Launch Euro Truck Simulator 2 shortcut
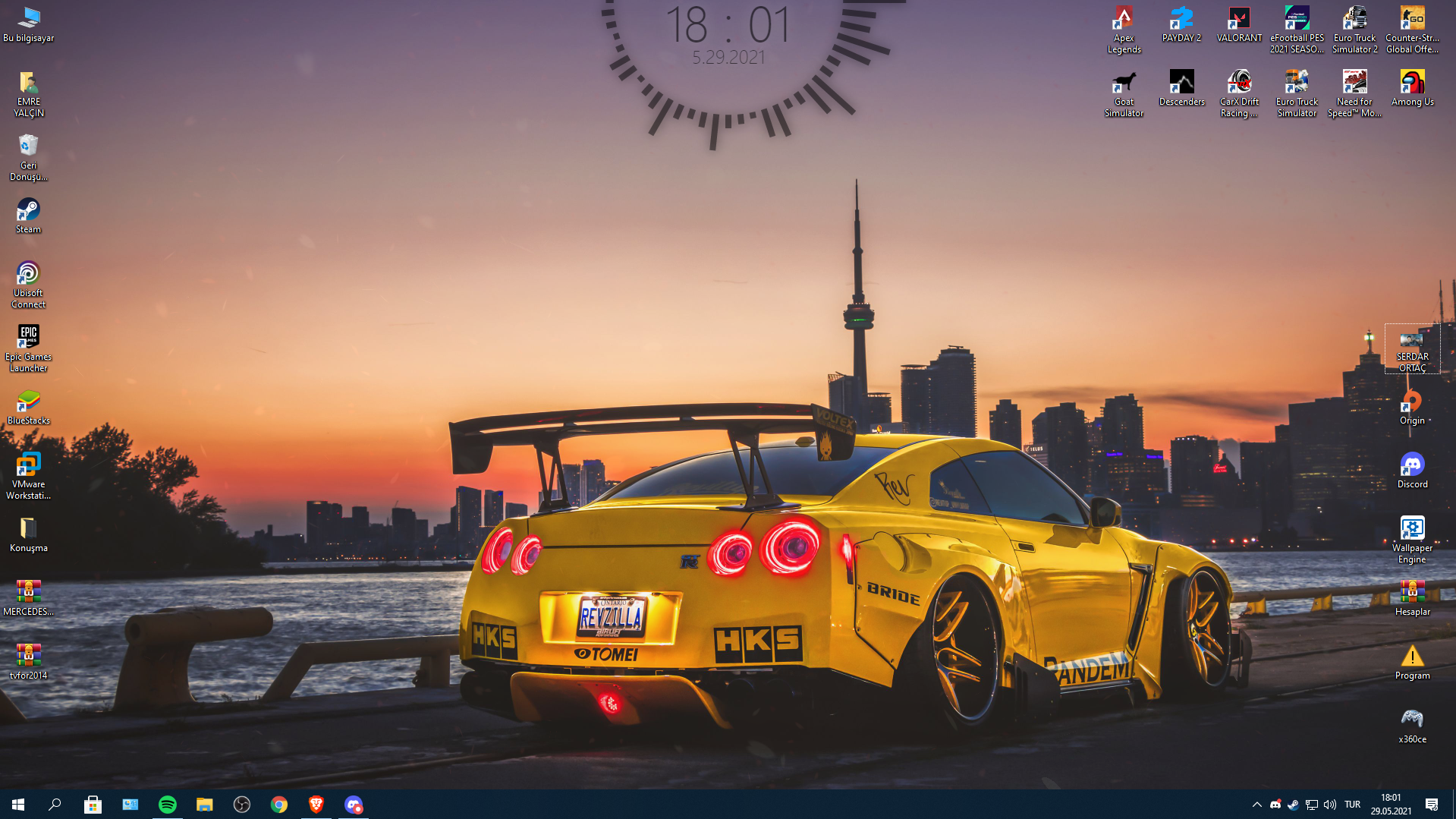 coord(1354,30)
